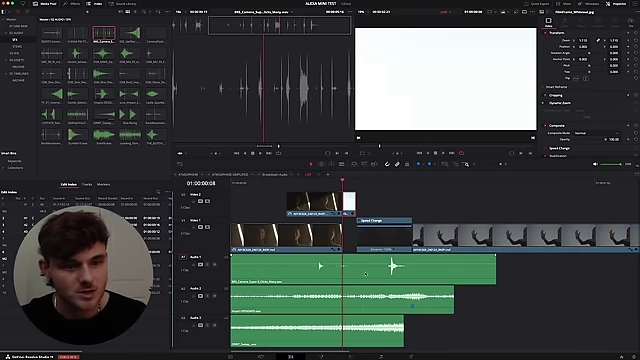This screenshot has height=360, width=640.
Task: Toggle loop playback in the timeline viewer
Action: point(461,153)
